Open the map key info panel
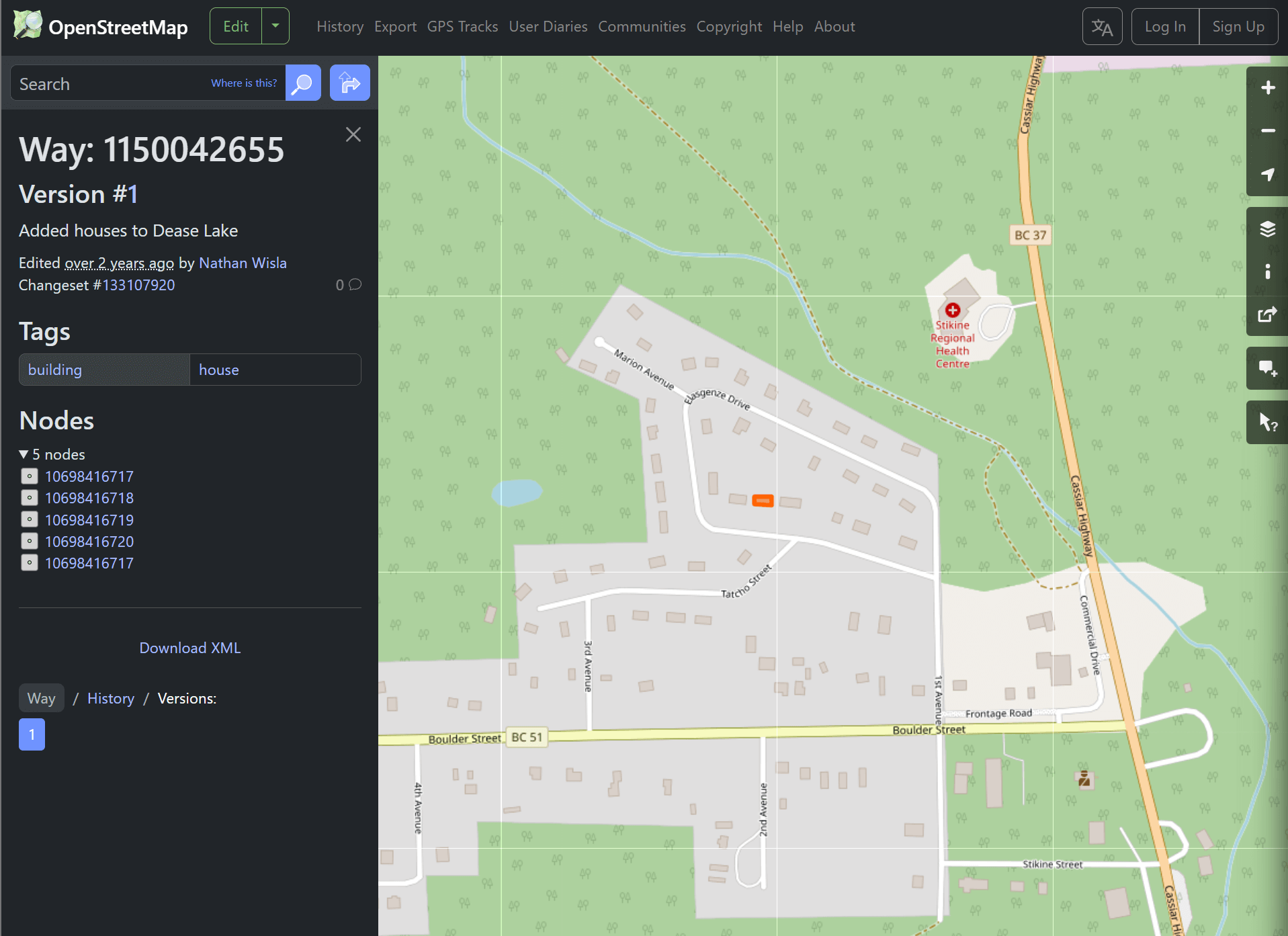This screenshot has height=936, width=1288. [1267, 271]
